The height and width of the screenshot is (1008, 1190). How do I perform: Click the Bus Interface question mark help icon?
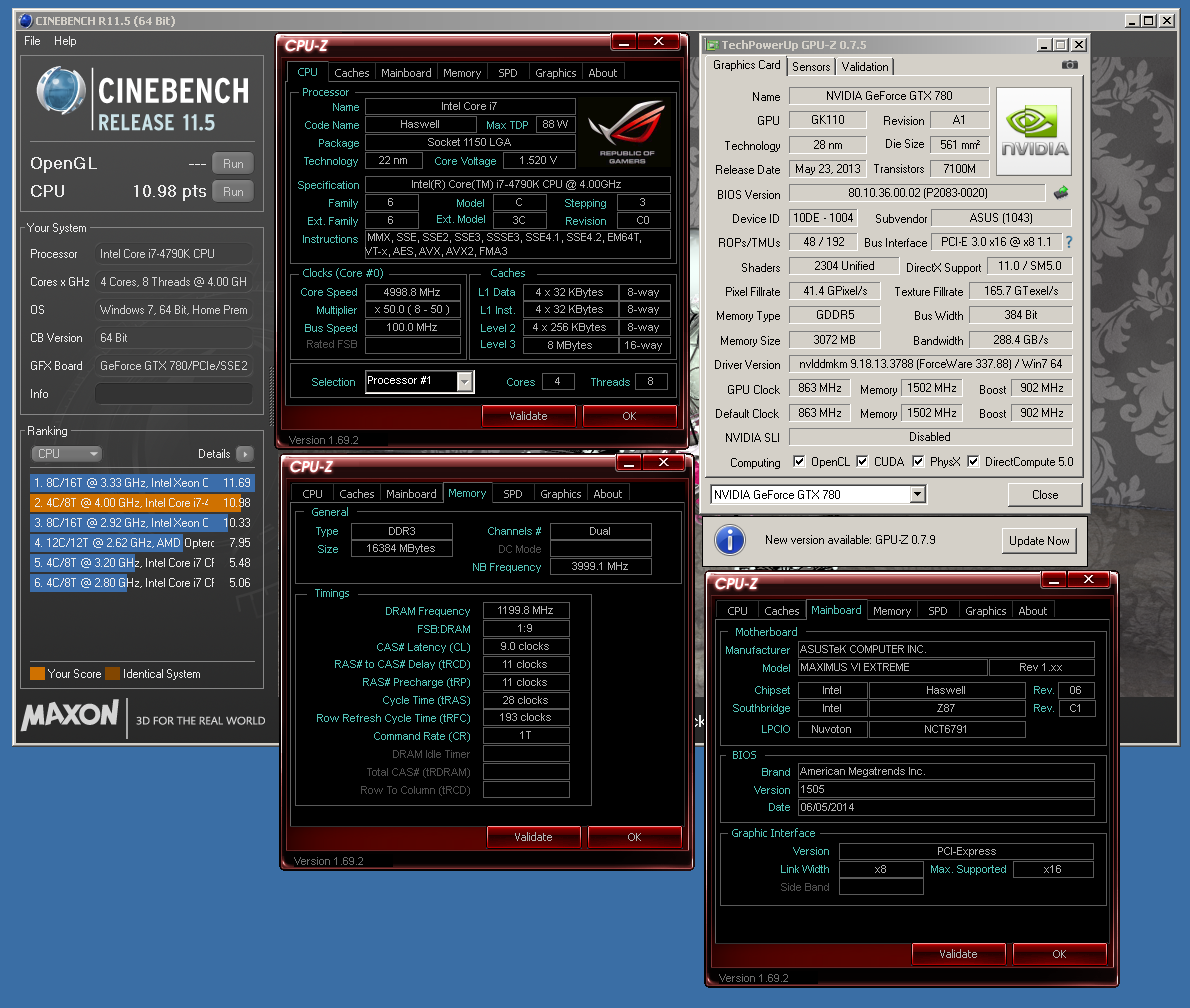(x=1069, y=242)
